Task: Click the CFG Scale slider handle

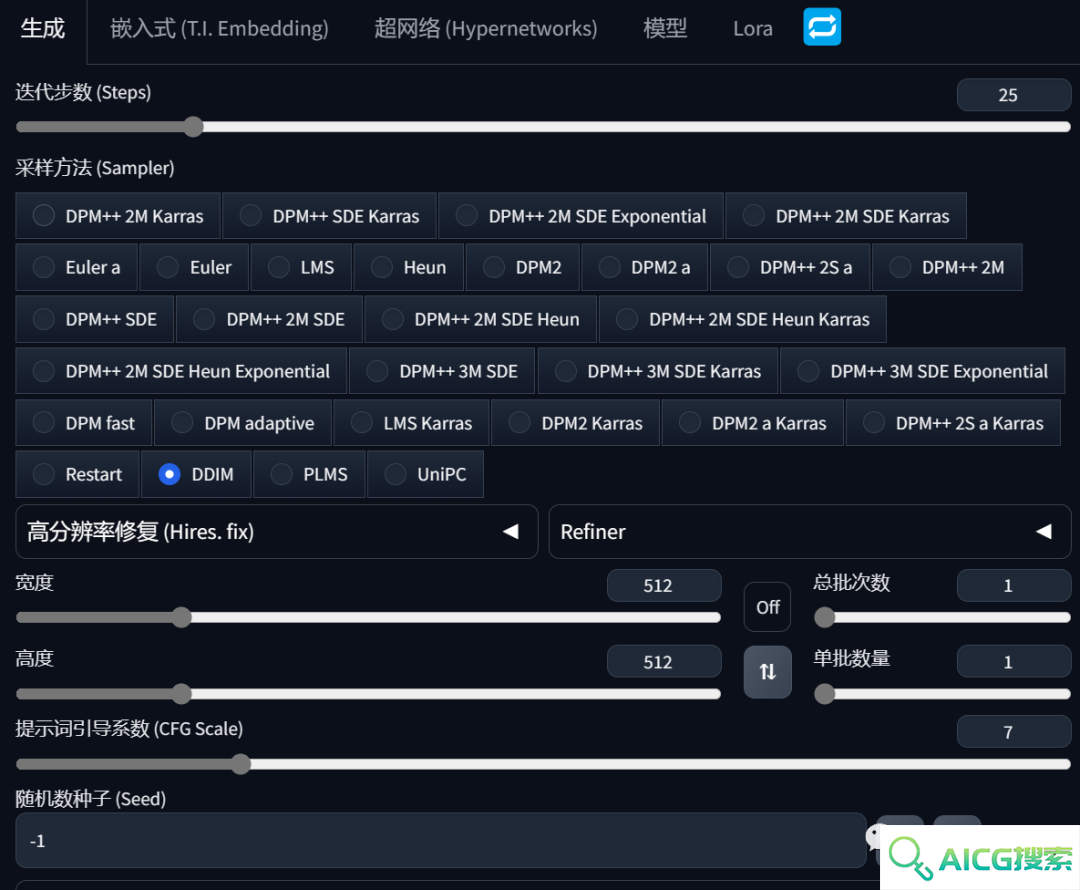Action: click(240, 764)
